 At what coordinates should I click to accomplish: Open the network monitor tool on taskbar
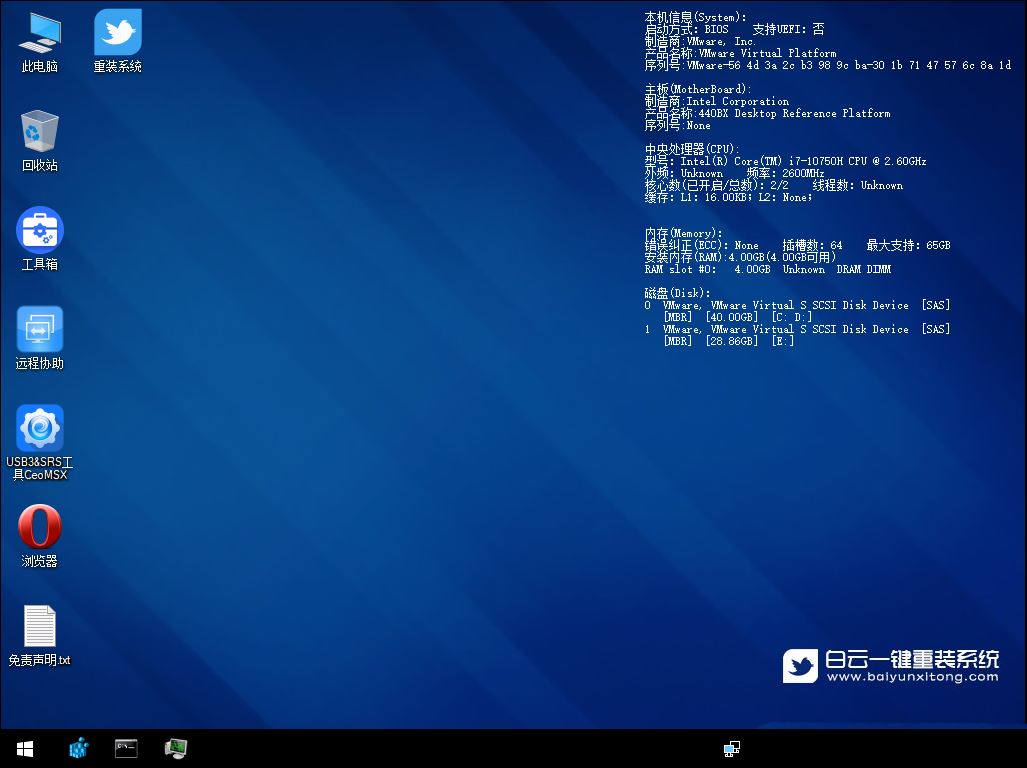click(176, 748)
